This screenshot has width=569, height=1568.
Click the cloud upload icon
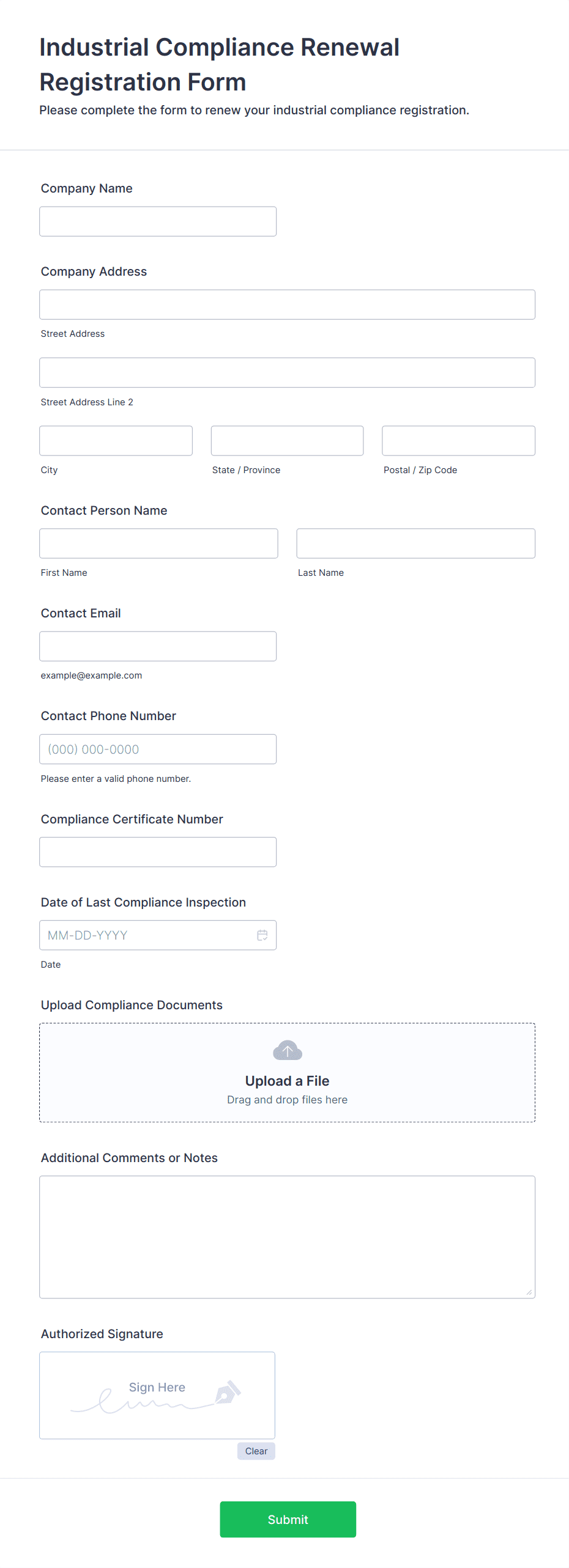(287, 1050)
